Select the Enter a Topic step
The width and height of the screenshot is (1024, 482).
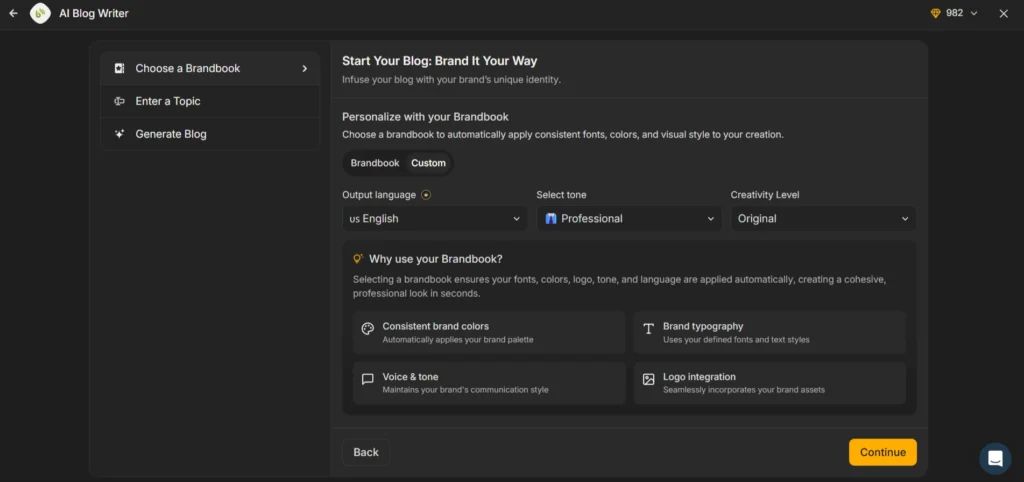(x=210, y=101)
